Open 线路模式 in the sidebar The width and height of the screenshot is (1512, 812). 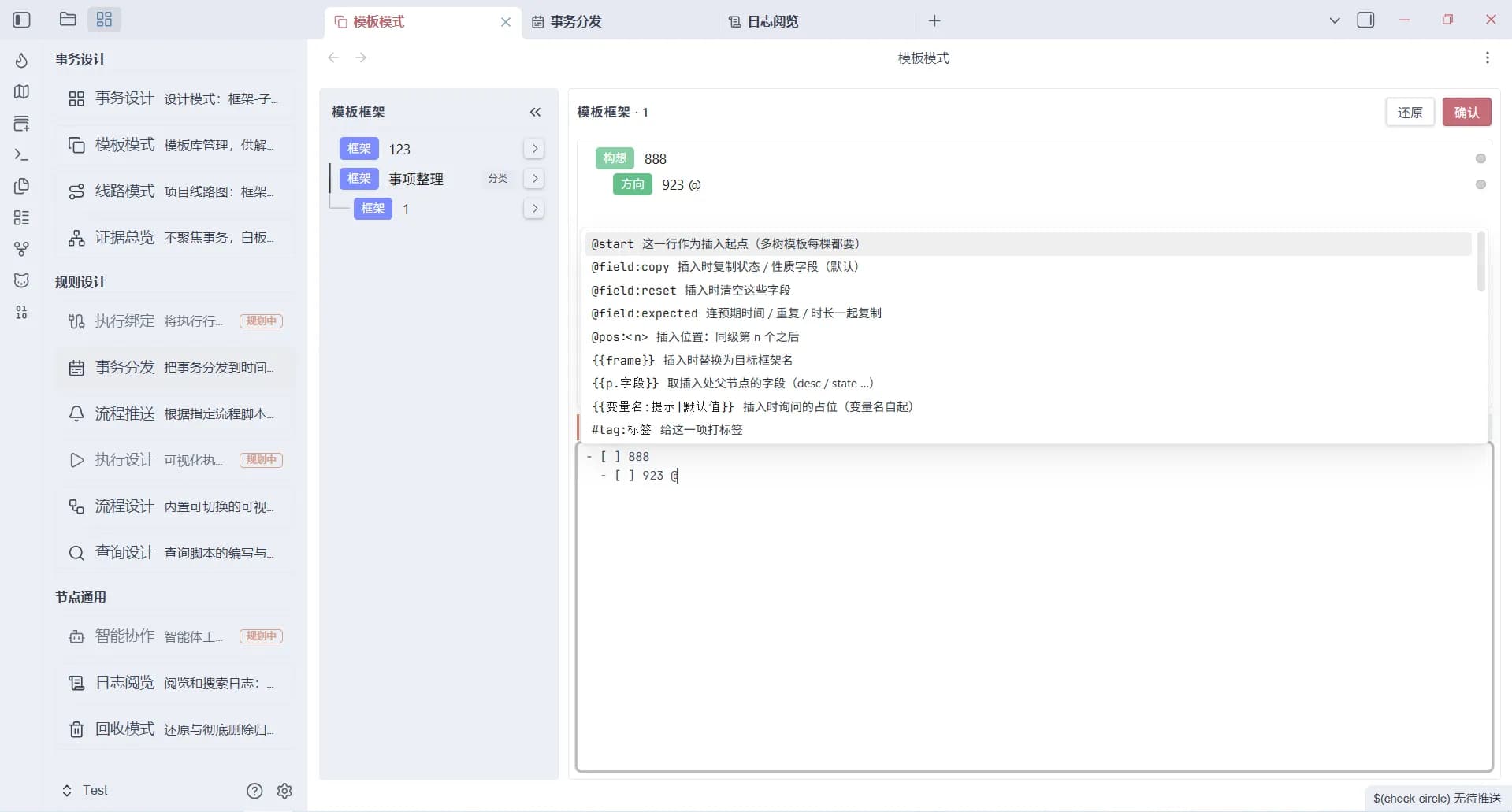175,191
